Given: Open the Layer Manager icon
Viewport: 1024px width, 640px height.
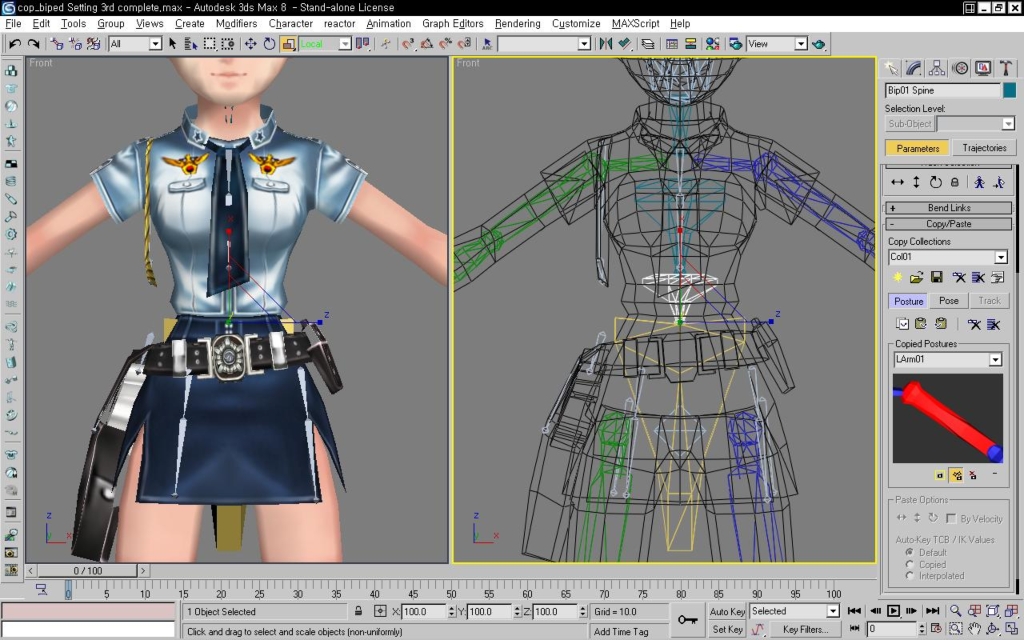Looking at the screenshot, I should 648,44.
